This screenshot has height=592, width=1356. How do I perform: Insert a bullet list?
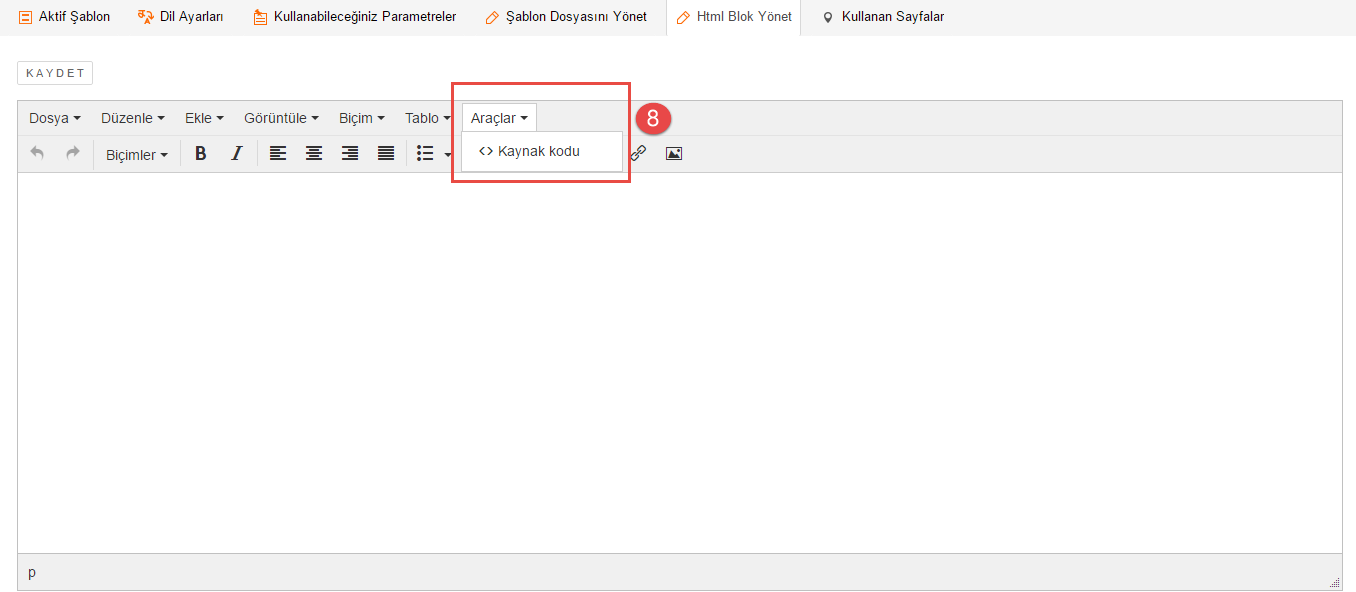pyautogui.click(x=425, y=153)
